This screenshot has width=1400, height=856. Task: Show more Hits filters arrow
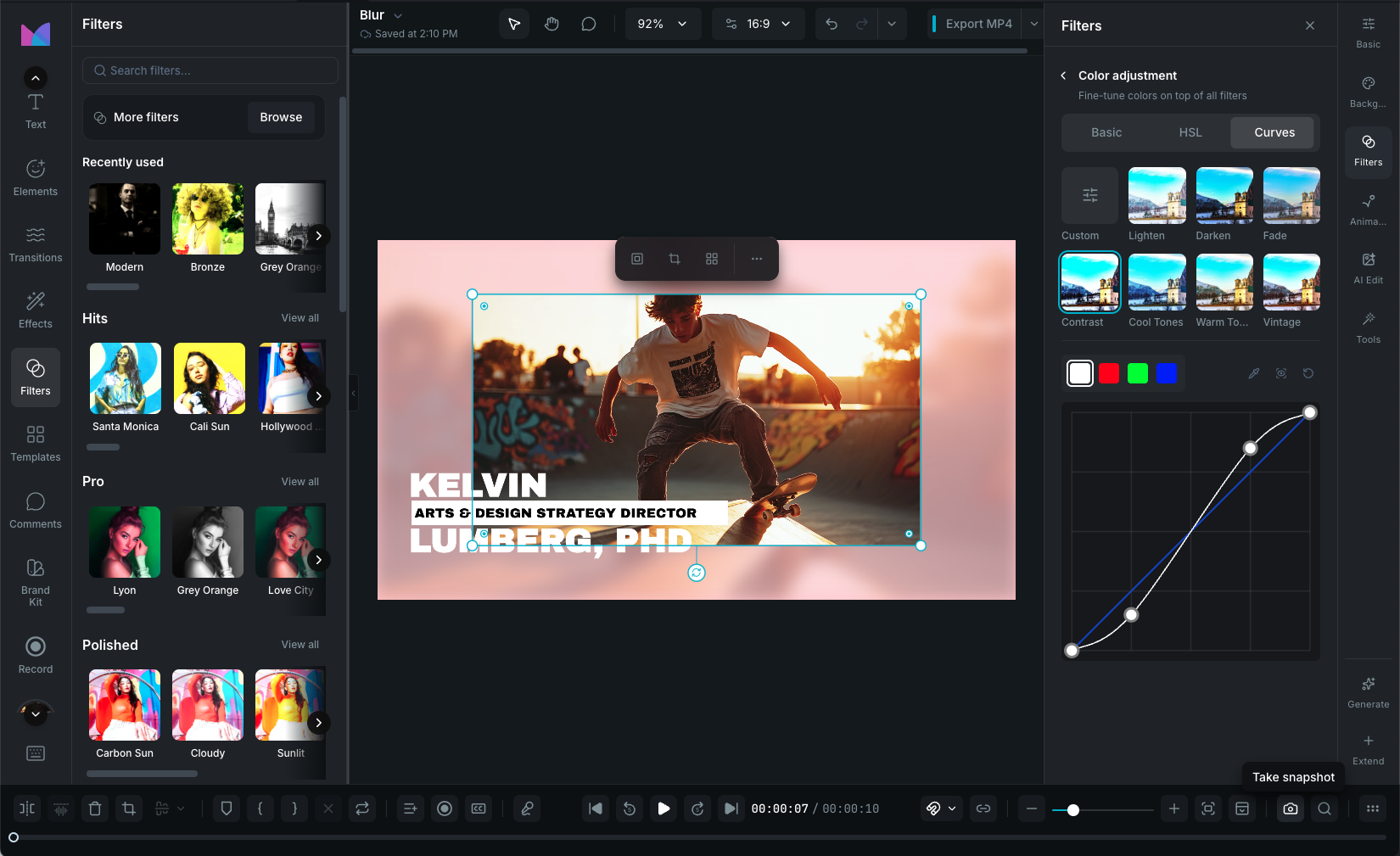pyautogui.click(x=318, y=396)
